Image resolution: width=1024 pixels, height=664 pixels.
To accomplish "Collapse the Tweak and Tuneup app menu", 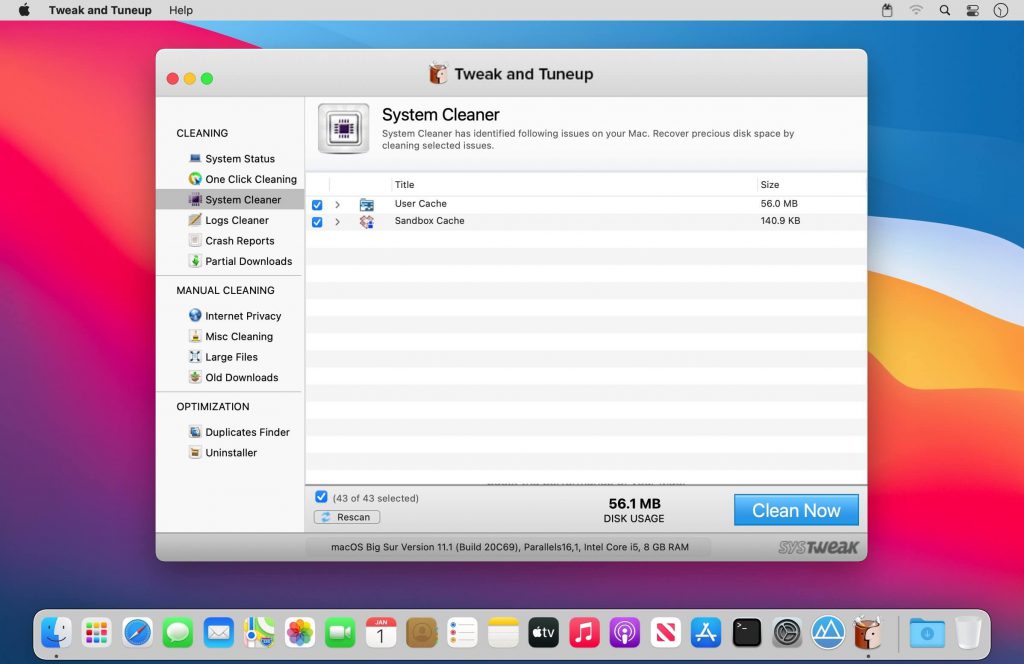I will 100,10.
